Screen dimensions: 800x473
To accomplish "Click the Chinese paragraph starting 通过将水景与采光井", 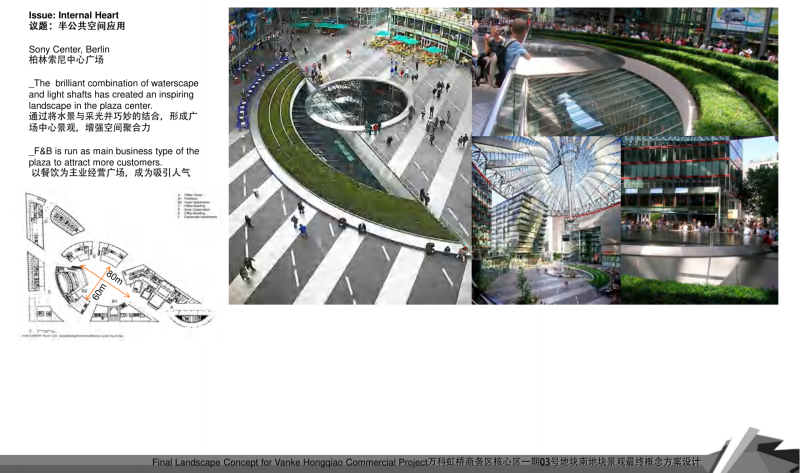I will (x=113, y=122).
